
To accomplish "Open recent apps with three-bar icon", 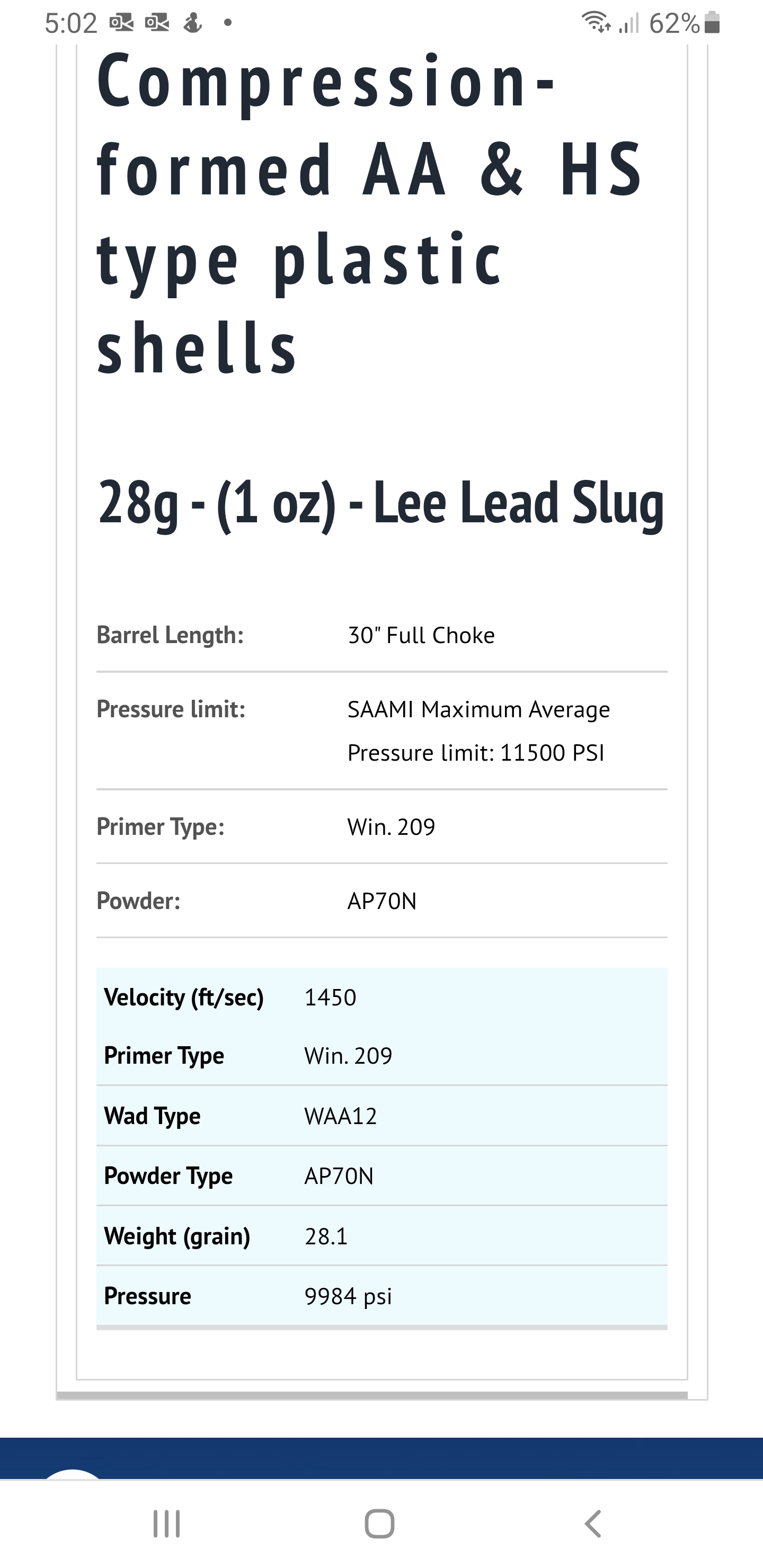I will [x=166, y=1524].
